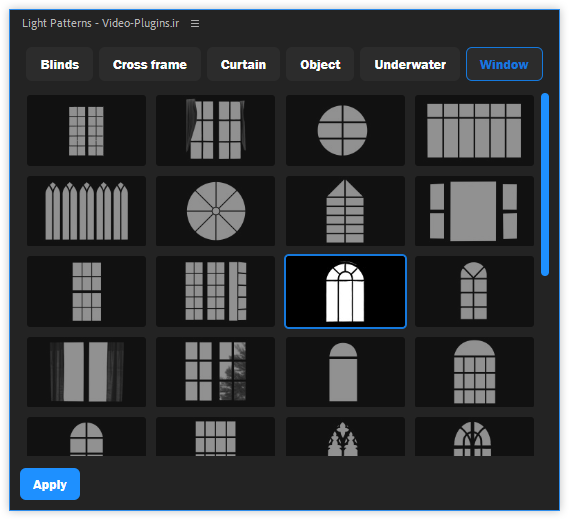This screenshot has width=569, height=520.
Task: Select the large pane with side panels
Action: point(474,211)
